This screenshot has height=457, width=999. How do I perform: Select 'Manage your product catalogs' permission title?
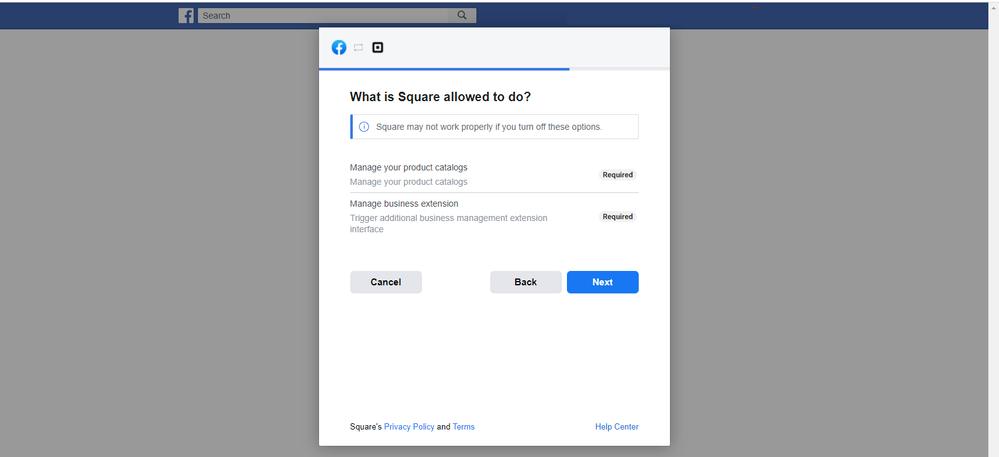408,168
